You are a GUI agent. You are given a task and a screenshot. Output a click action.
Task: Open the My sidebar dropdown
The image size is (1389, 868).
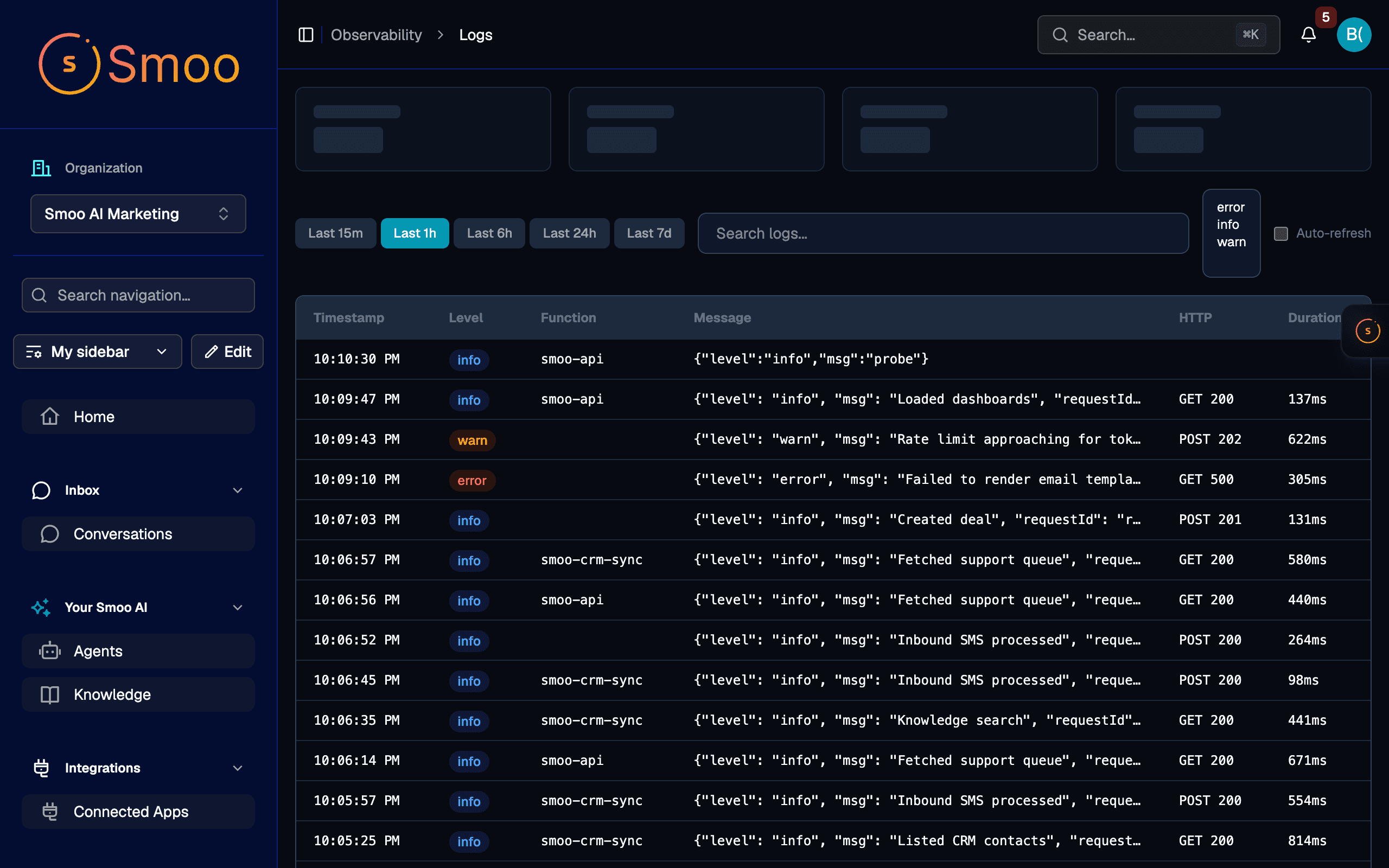point(98,352)
